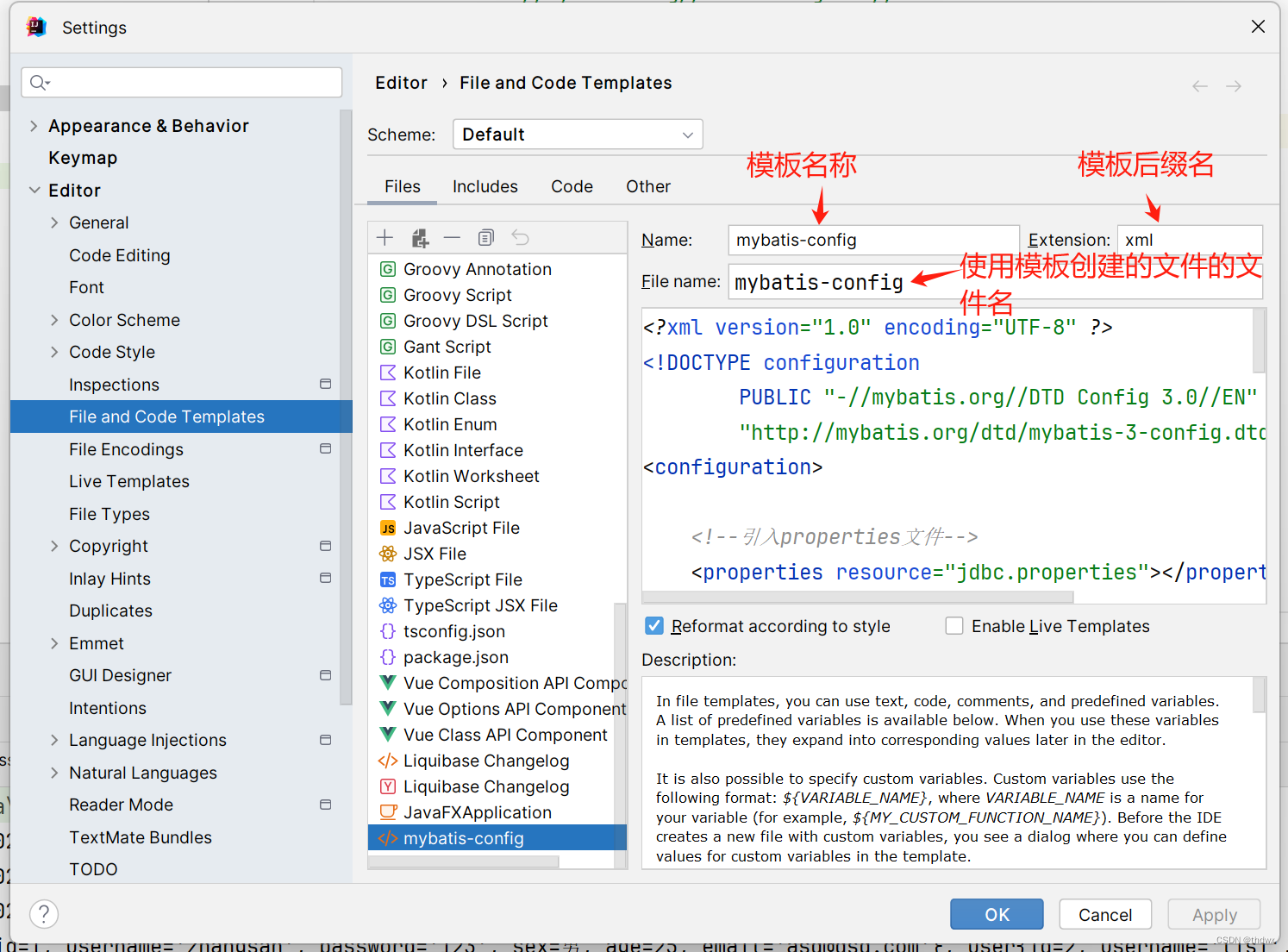Click the Reset to Default arrow icon

pyautogui.click(x=520, y=238)
